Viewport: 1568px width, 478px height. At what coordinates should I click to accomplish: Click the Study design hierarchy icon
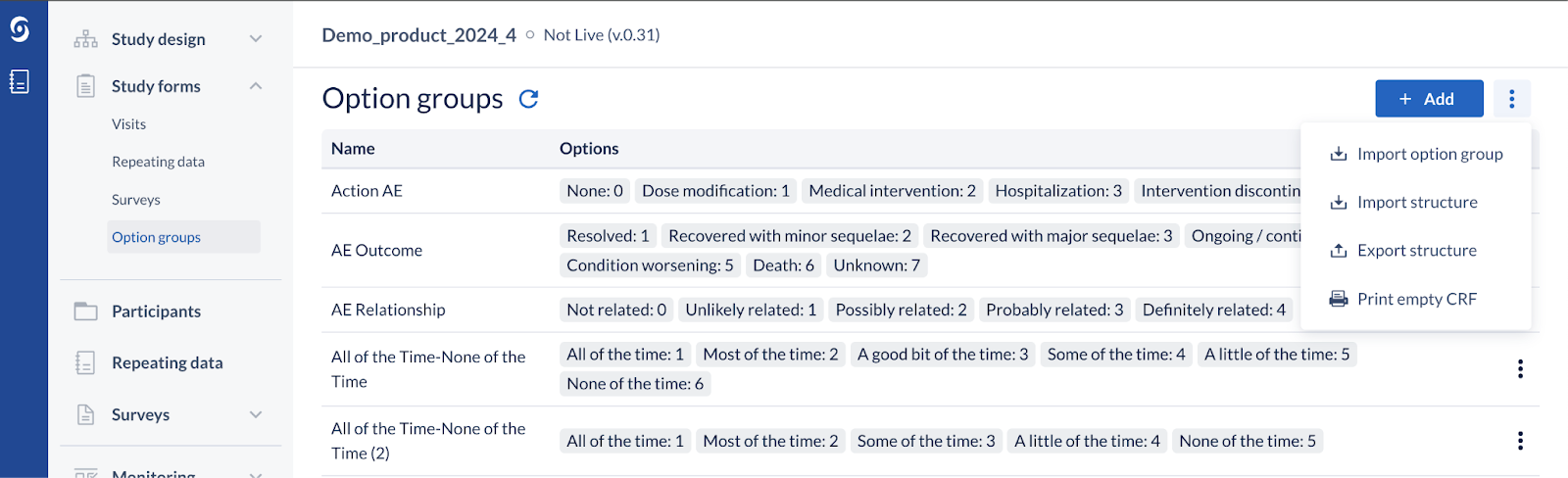86,39
